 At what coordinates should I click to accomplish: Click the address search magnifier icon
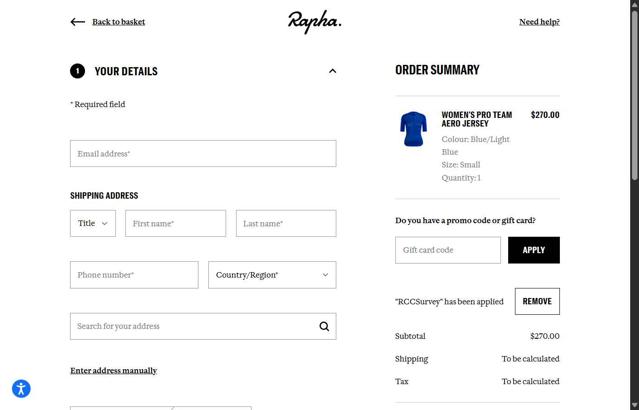324,326
